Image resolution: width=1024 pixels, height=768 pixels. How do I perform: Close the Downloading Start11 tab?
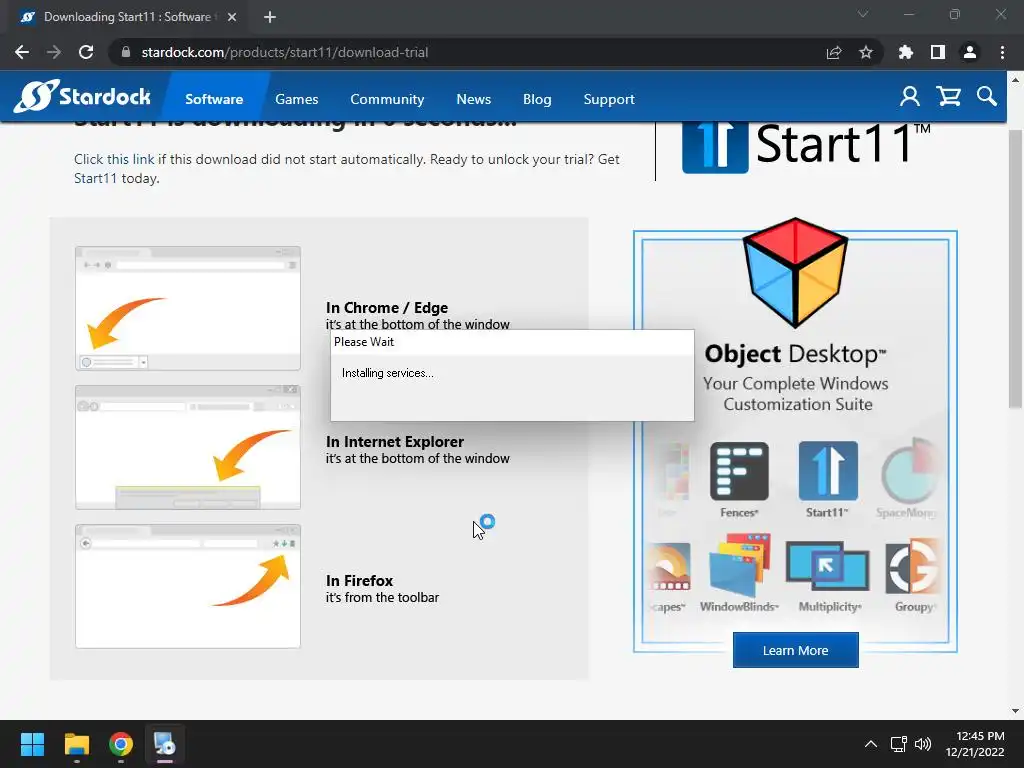click(x=232, y=17)
